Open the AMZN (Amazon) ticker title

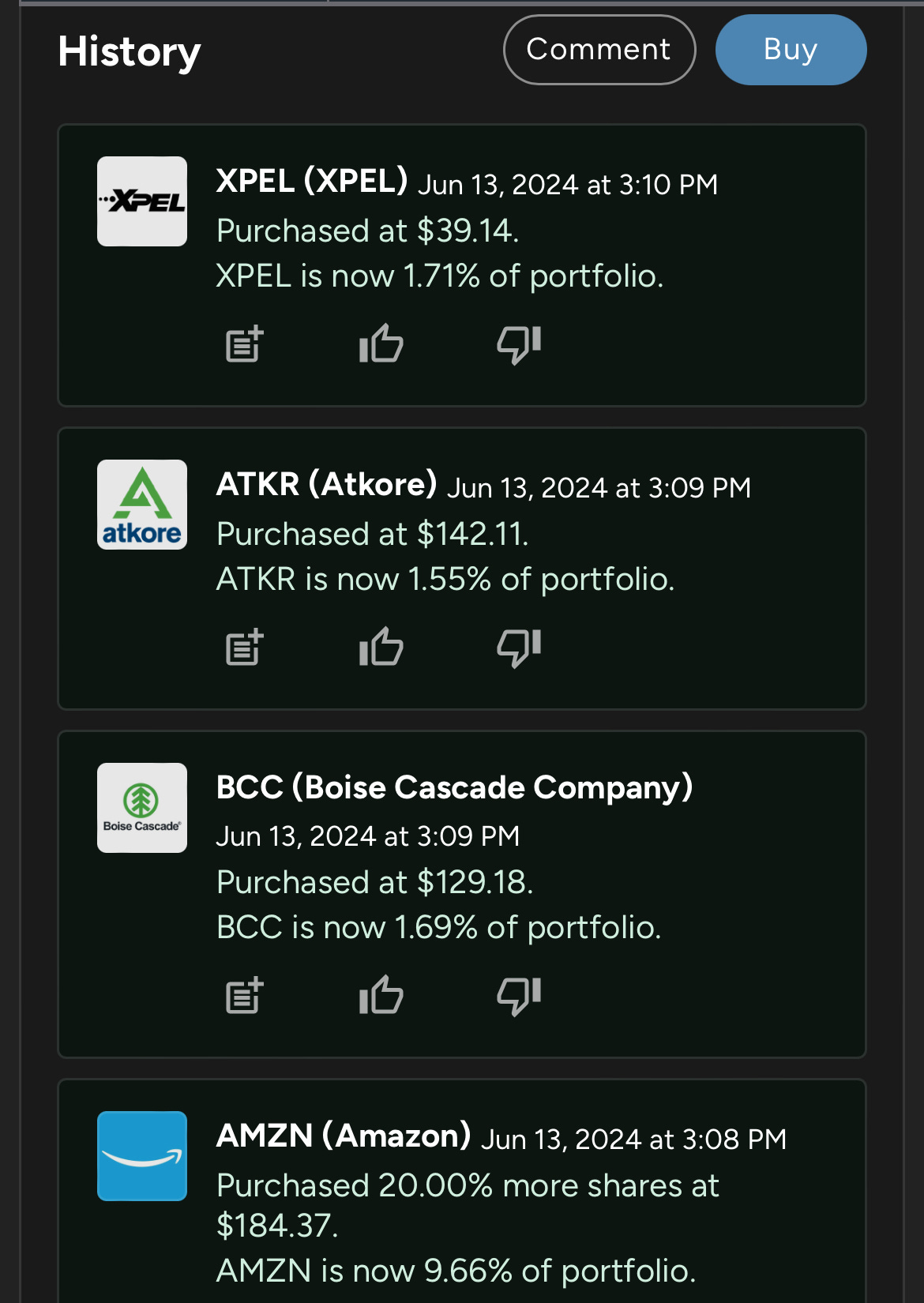[344, 1136]
